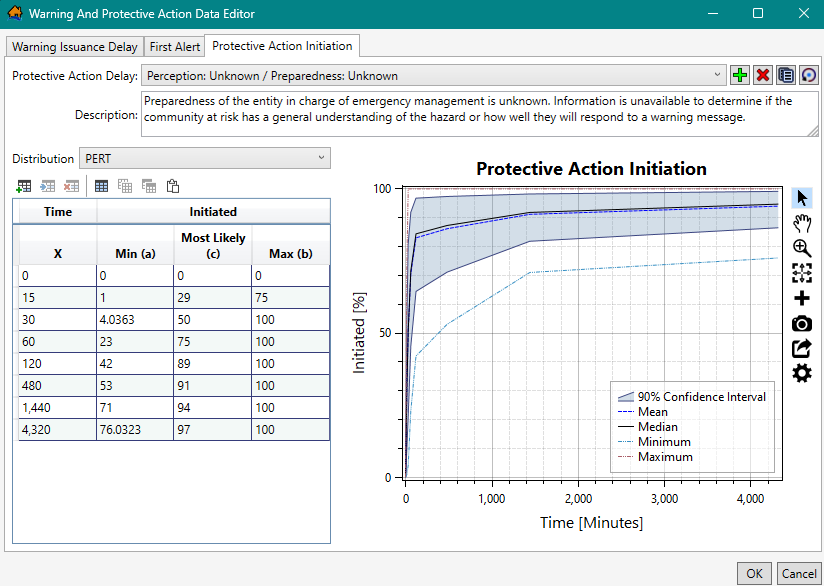Image resolution: width=824 pixels, height=586 pixels.
Task: Copy the Protective Action Delay data
Action: pos(786,74)
